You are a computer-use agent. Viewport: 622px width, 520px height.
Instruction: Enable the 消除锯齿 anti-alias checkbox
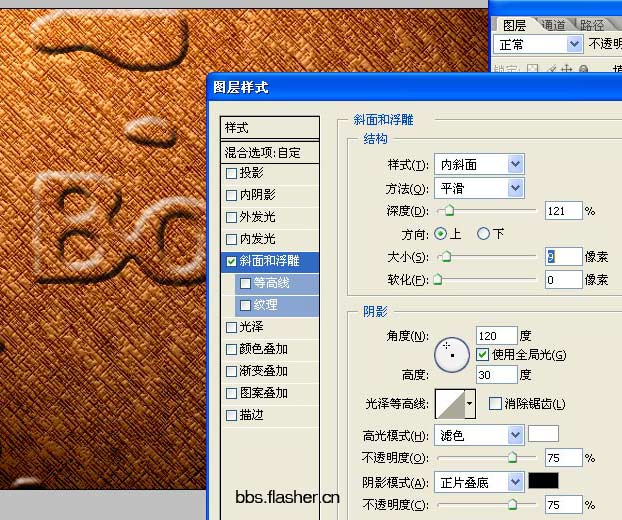point(495,403)
